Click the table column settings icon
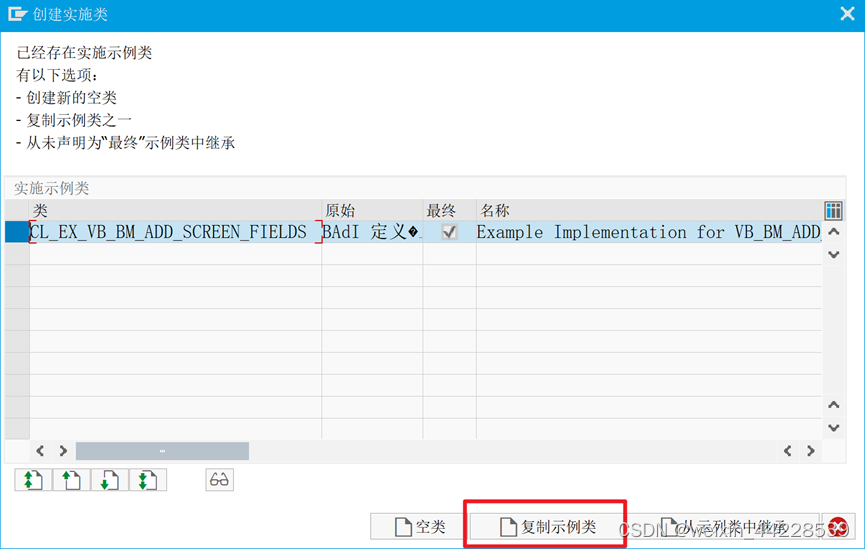The image size is (865, 549). 833,210
